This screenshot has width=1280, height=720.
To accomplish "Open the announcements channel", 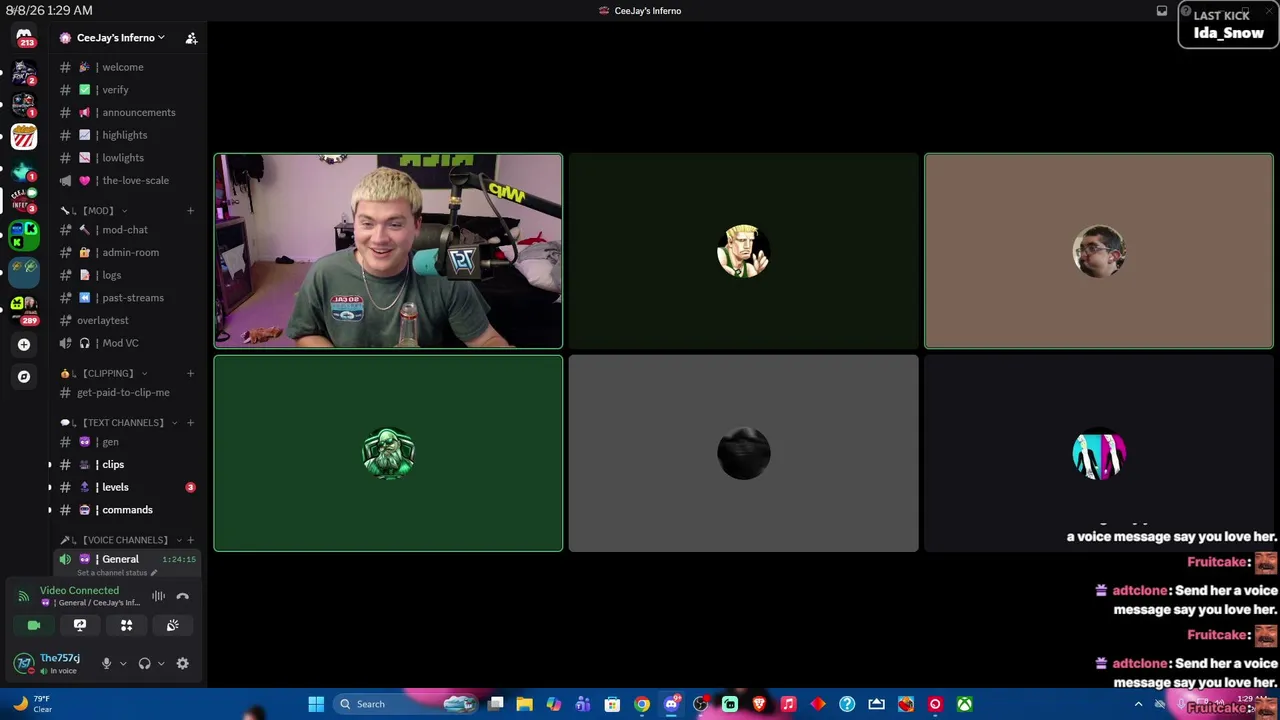I will pyautogui.click(x=127, y=112).
